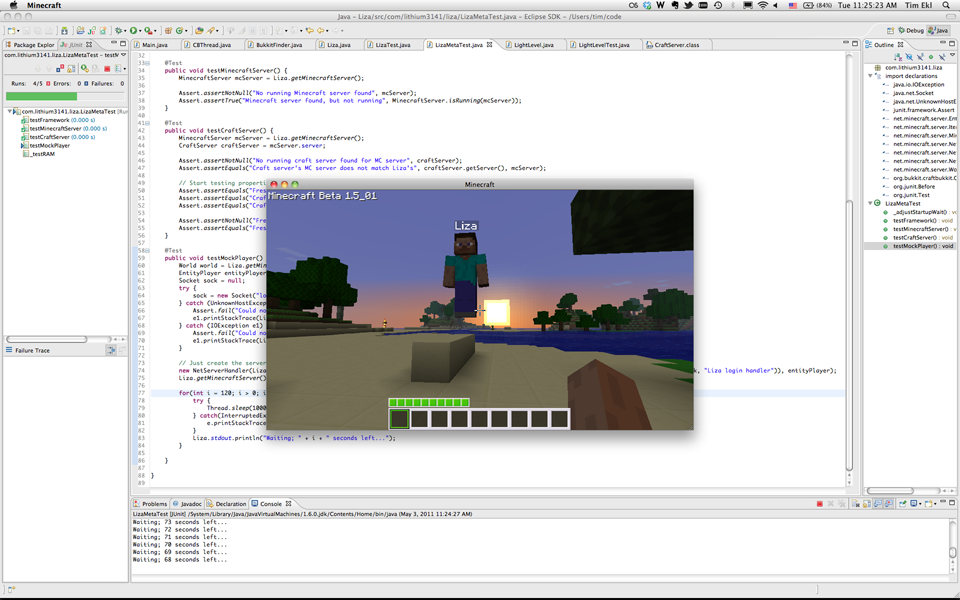960x600 pixels.
Task: Switch to BukkitFinder.java editor tab
Action: pos(278,45)
